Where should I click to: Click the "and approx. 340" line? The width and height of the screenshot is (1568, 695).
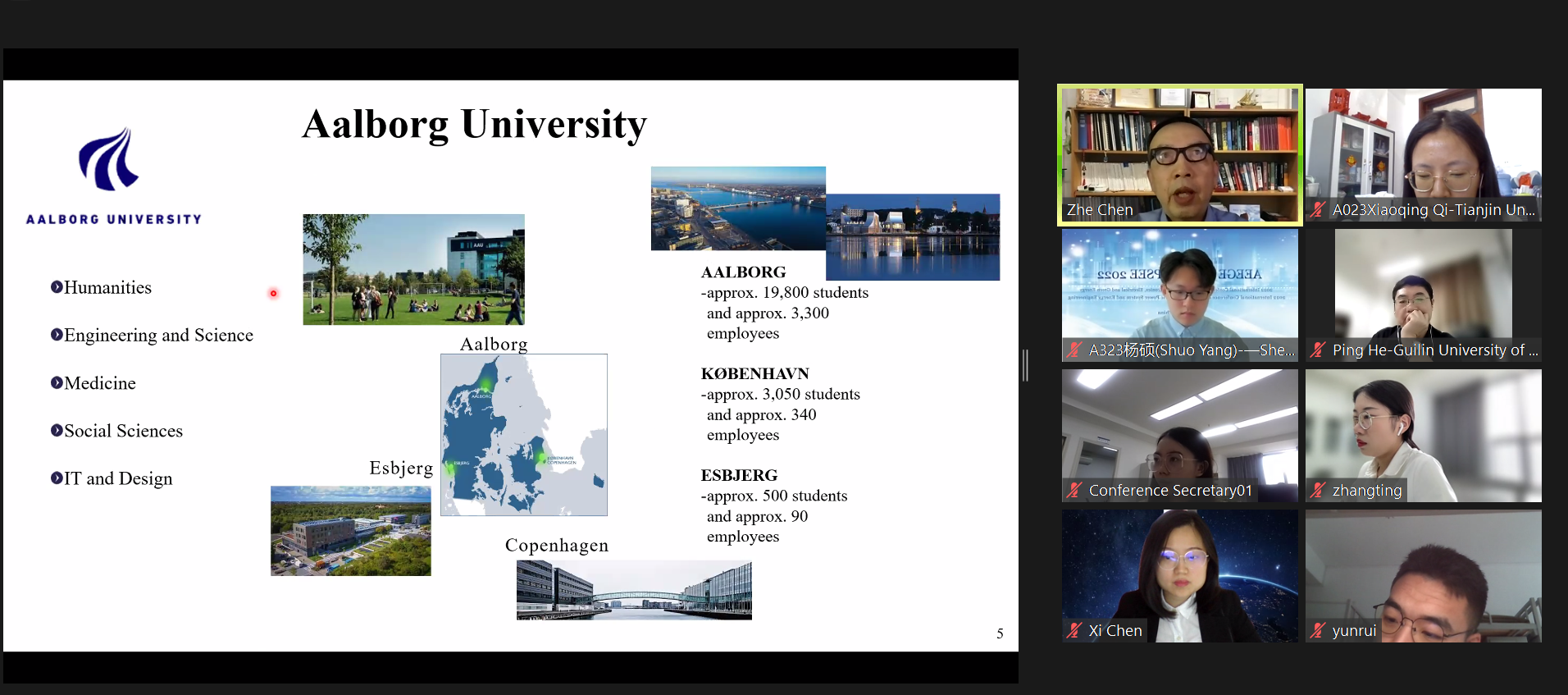pyautogui.click(x=762, y=414)
